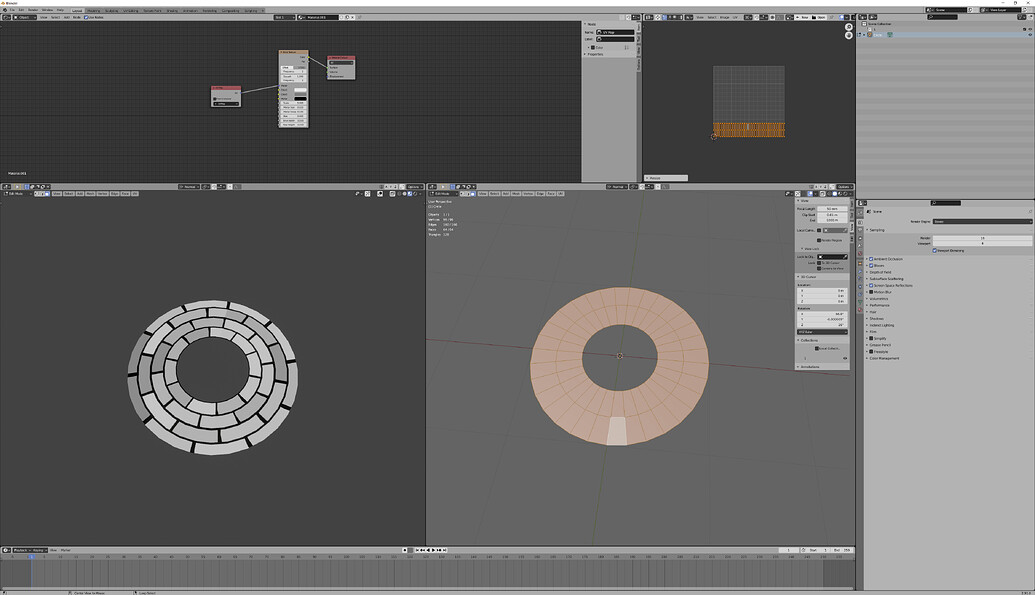
Task: Jump to the first frame in timeline
Action: [417, 550]
